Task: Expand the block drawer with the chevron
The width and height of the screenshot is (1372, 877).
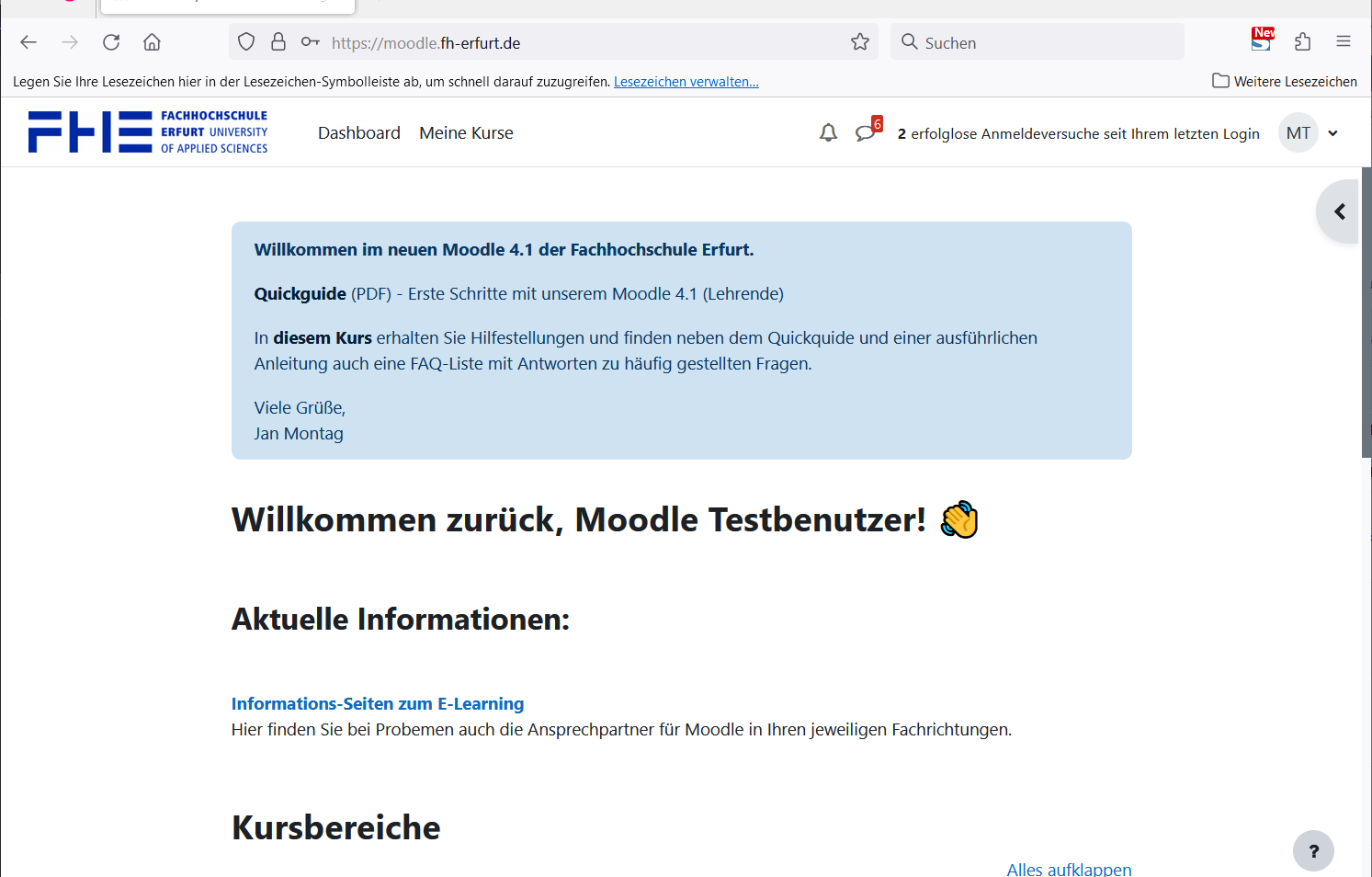Action: [x=1339, y=212]
